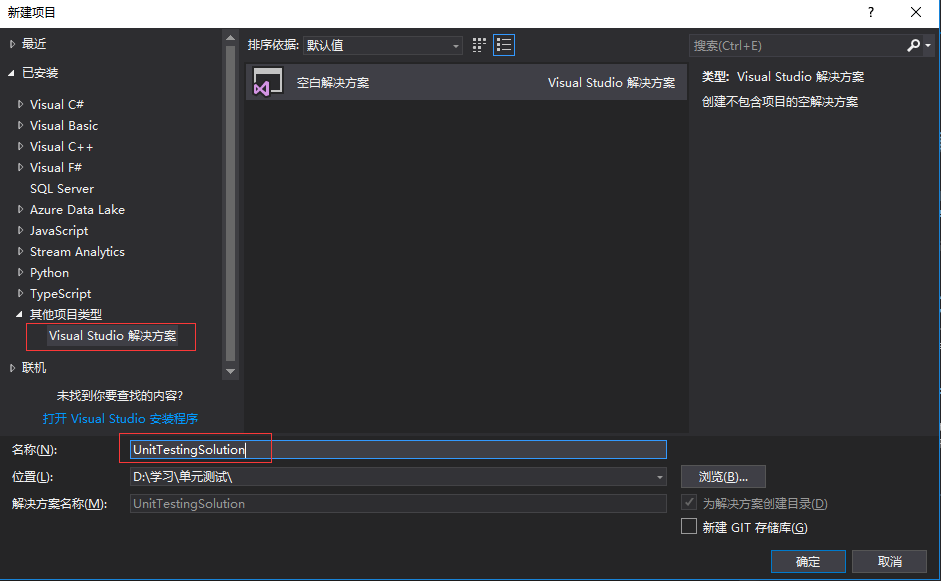Select 已安装 category label
This screenshot has width=941, height=581.
pos(40,73)
